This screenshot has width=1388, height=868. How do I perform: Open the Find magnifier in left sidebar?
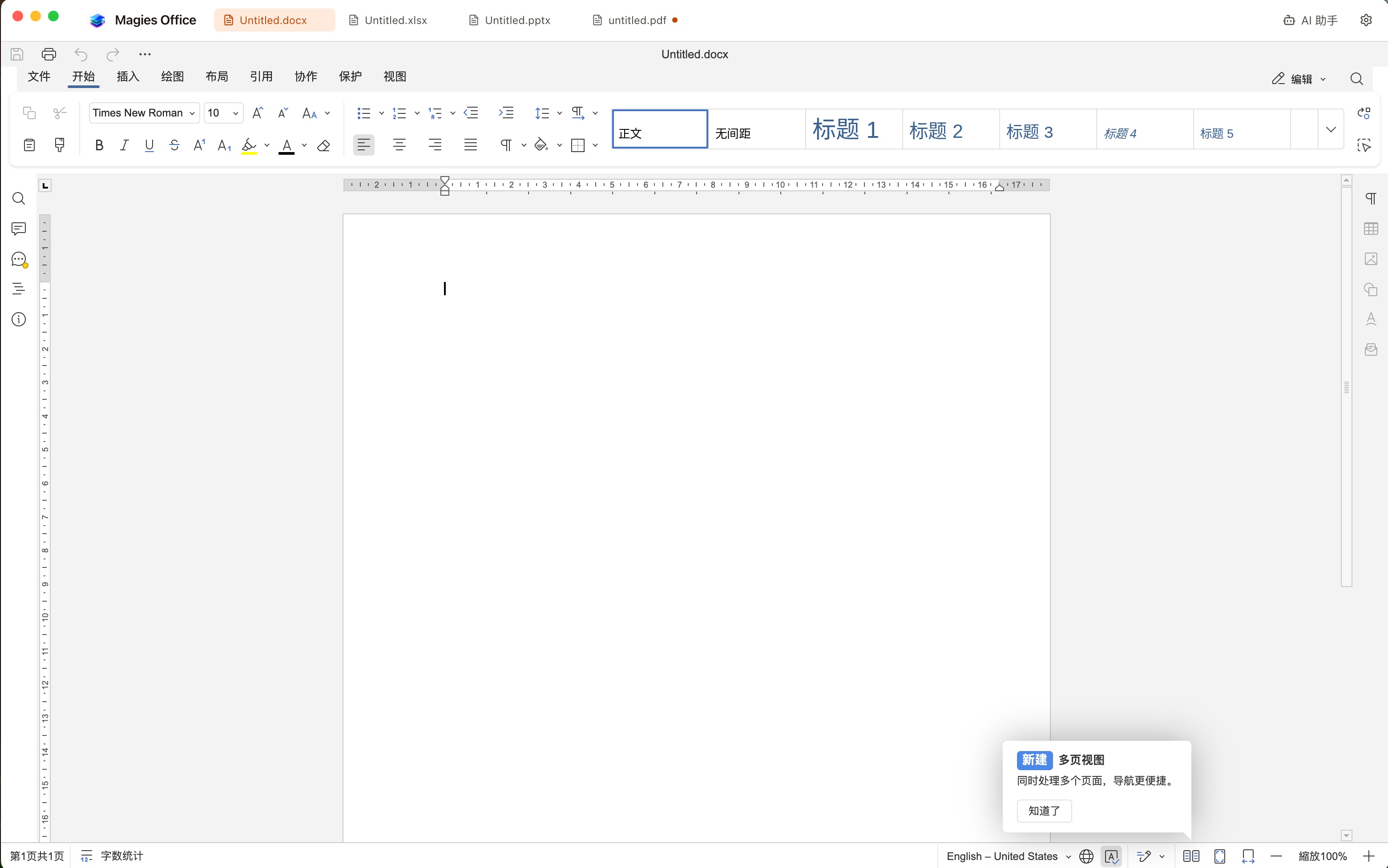tap(18, 199)
